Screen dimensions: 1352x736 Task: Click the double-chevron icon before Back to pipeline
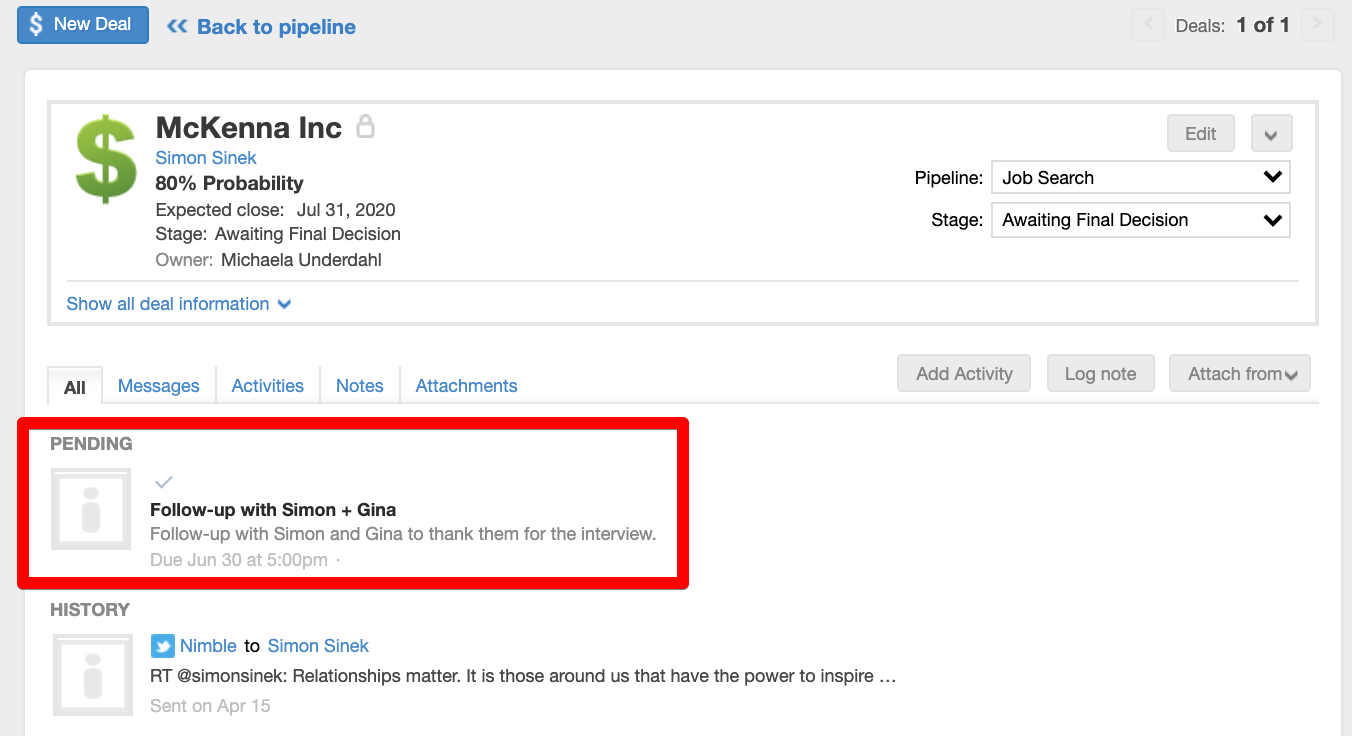pyautogui.click(x=178, y=26)
